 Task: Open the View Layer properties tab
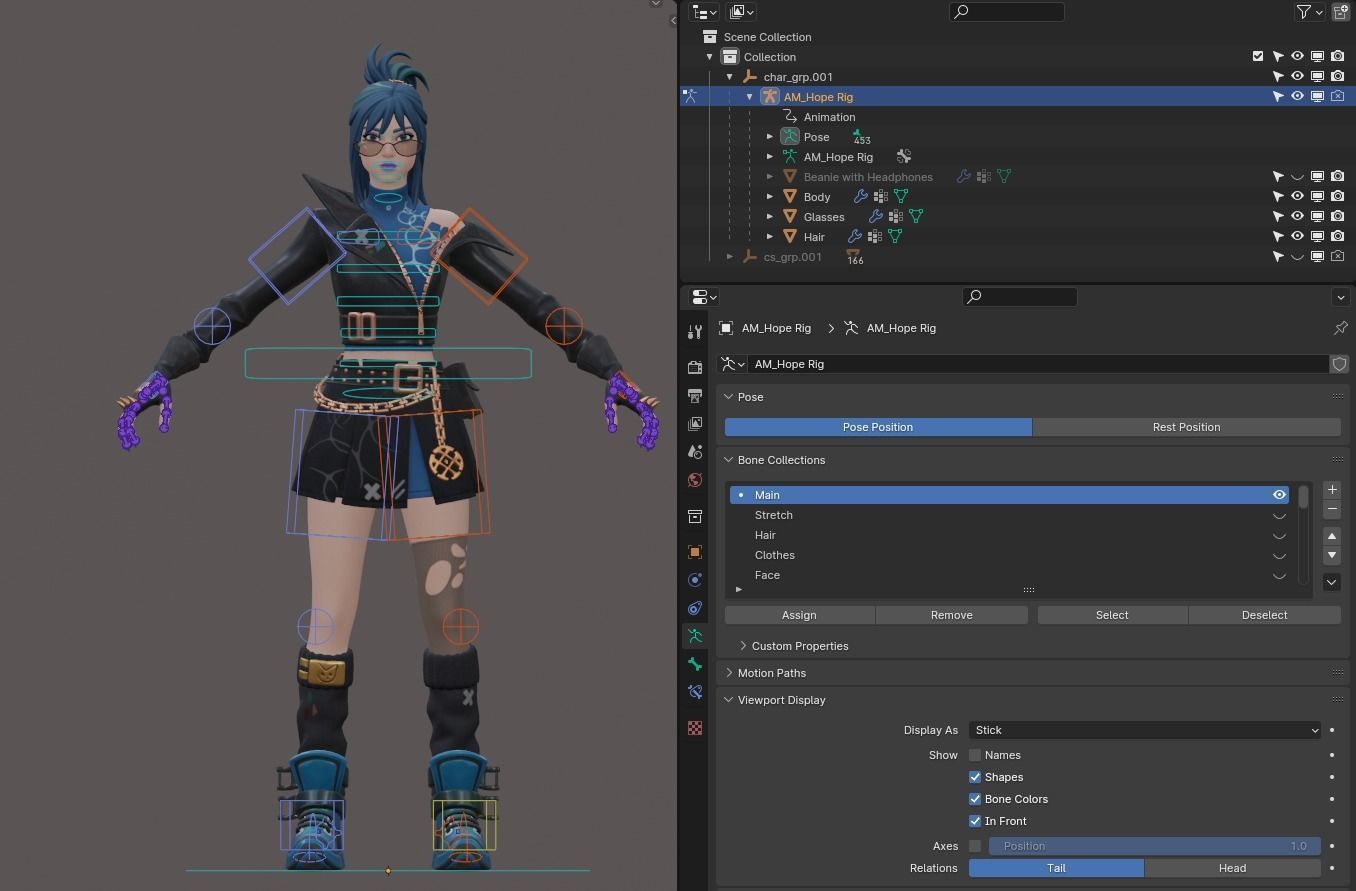(x=695, y=424)
